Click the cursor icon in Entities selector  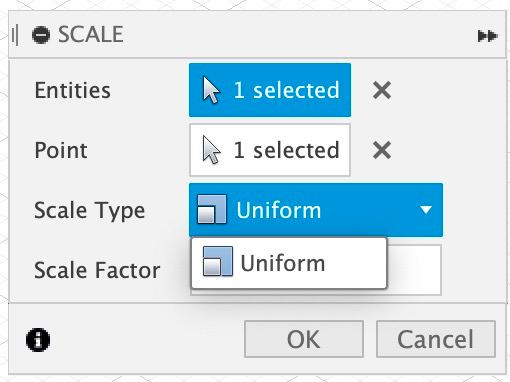tap(211, 90)
